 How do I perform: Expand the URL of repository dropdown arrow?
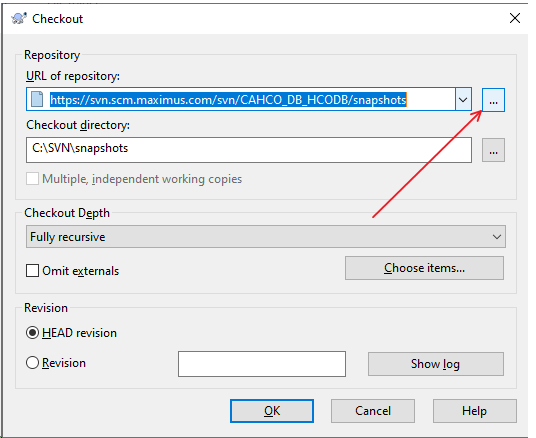[463, 99]
